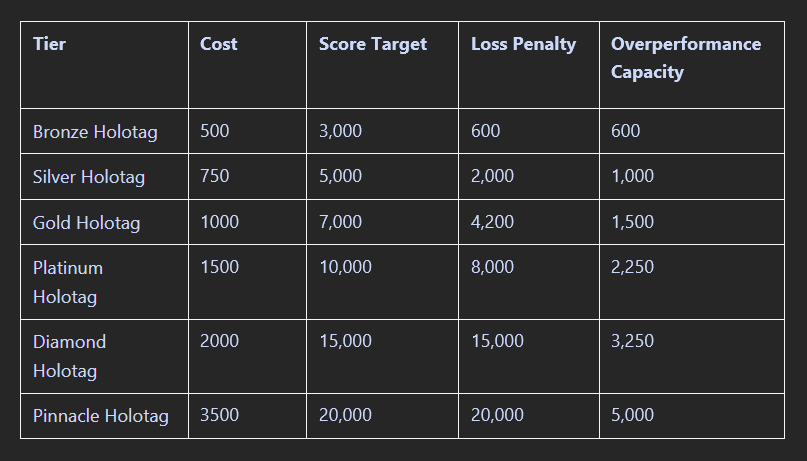This screenshot has height=461, width=807.
Task: Click the Gold loss penalty 4,200
Action: 492,222
